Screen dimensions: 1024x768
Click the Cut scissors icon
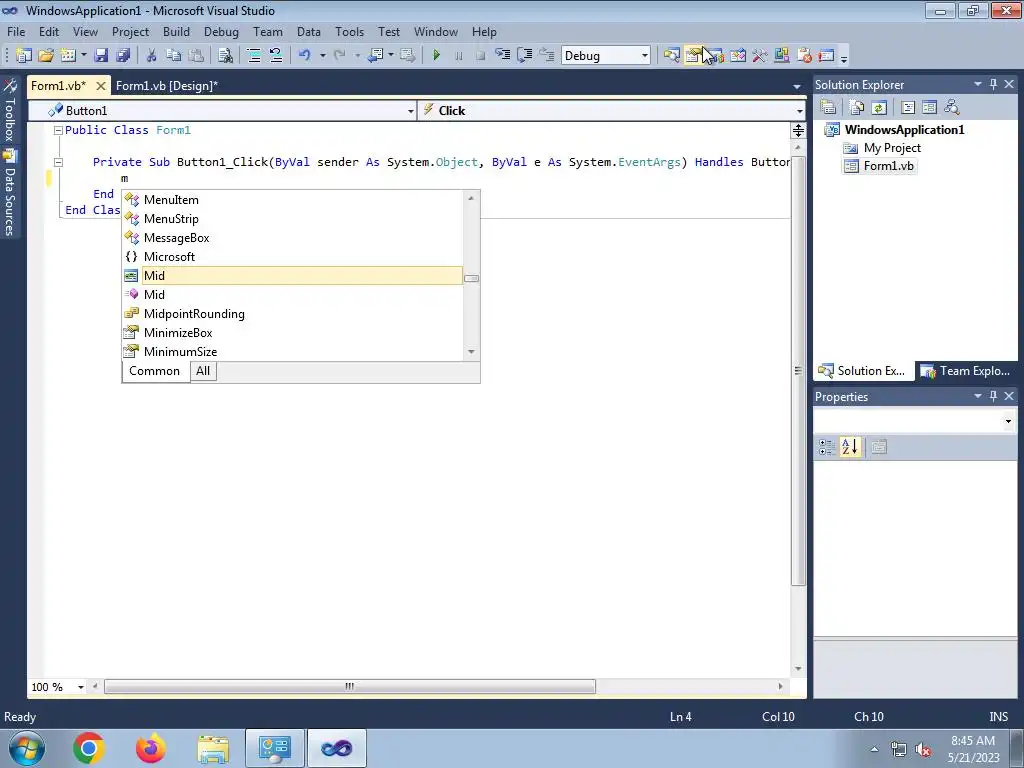tap(151, 56)
